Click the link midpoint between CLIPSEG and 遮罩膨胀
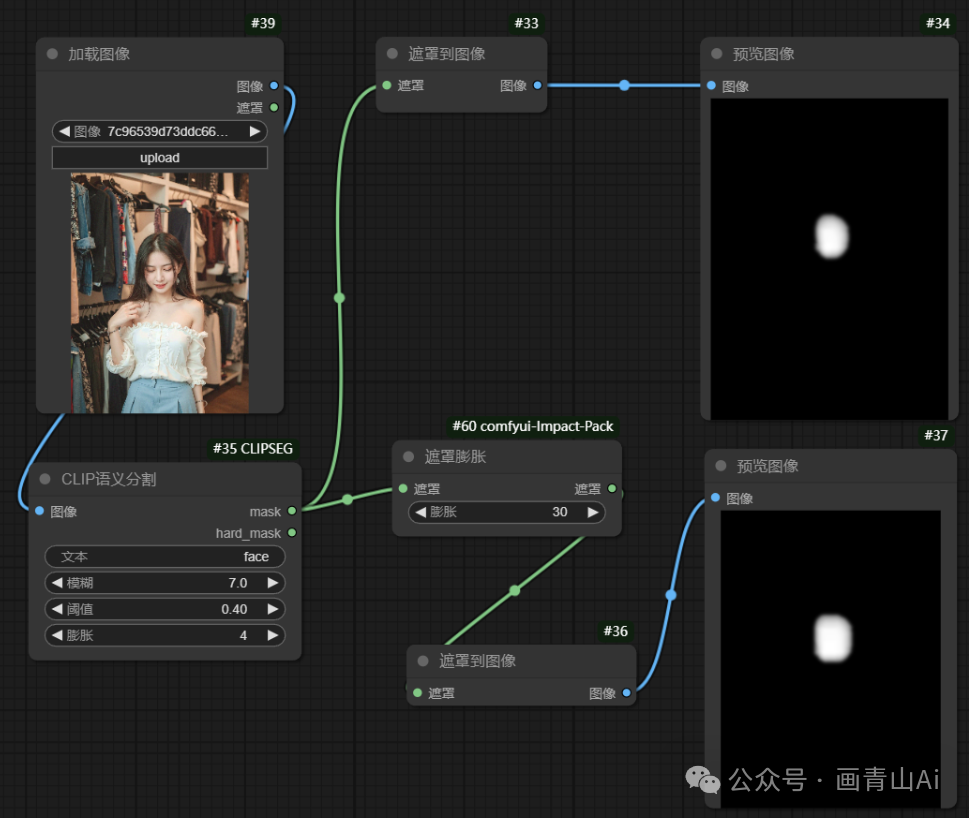 (x=347, y=499)
